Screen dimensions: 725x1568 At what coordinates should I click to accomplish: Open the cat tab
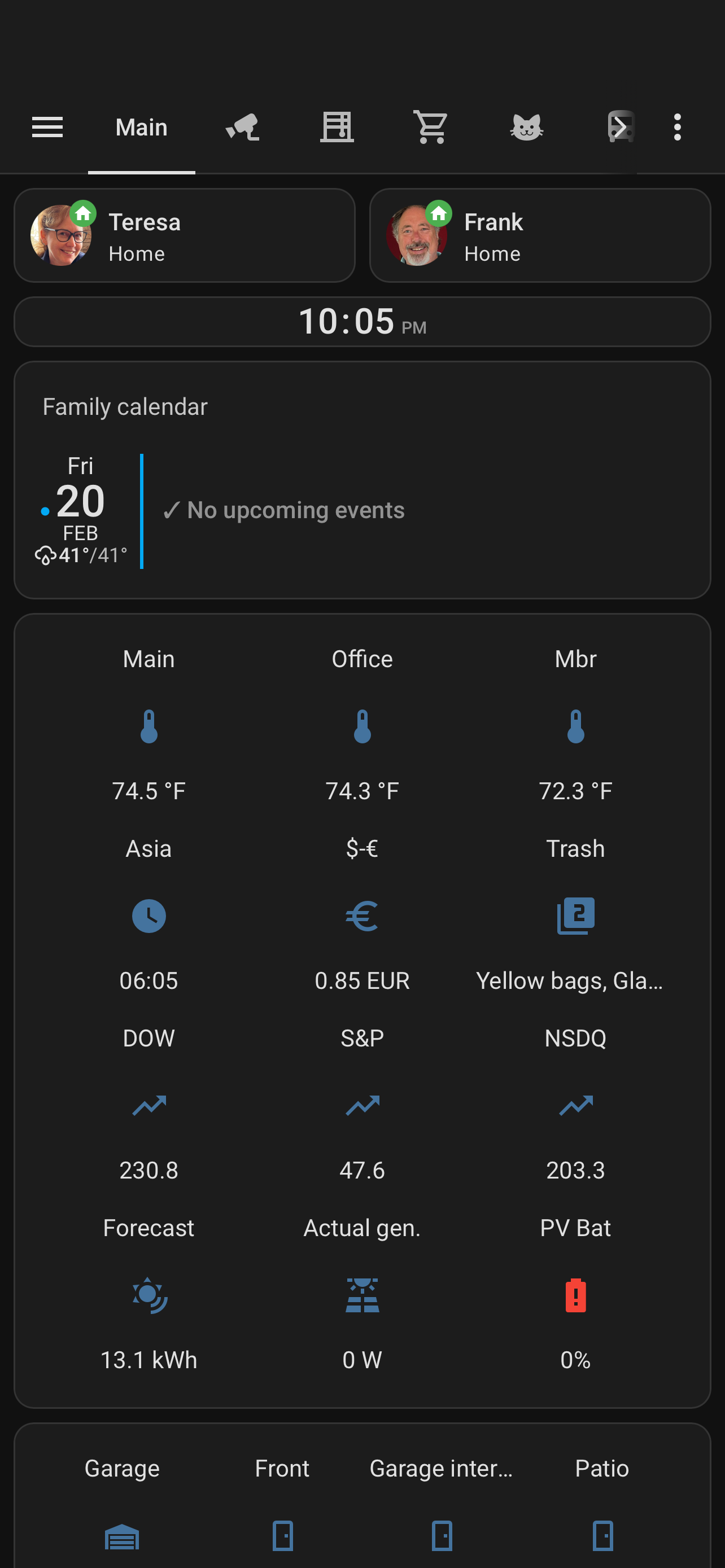pyautogui.click(x=526, y=128)
